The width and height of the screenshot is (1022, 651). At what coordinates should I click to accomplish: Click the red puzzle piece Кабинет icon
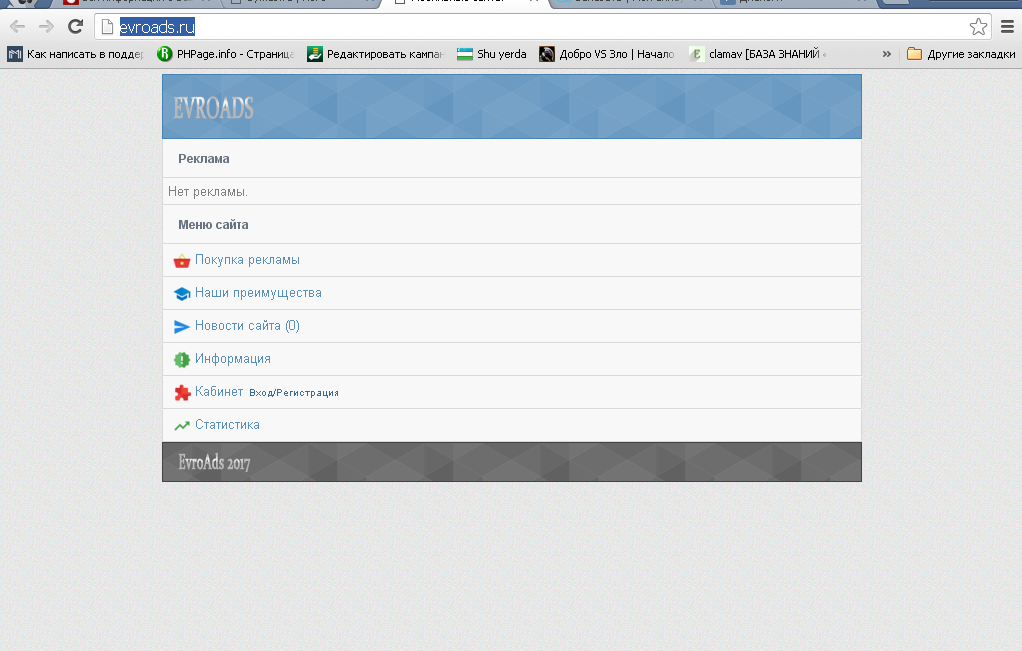181,393
